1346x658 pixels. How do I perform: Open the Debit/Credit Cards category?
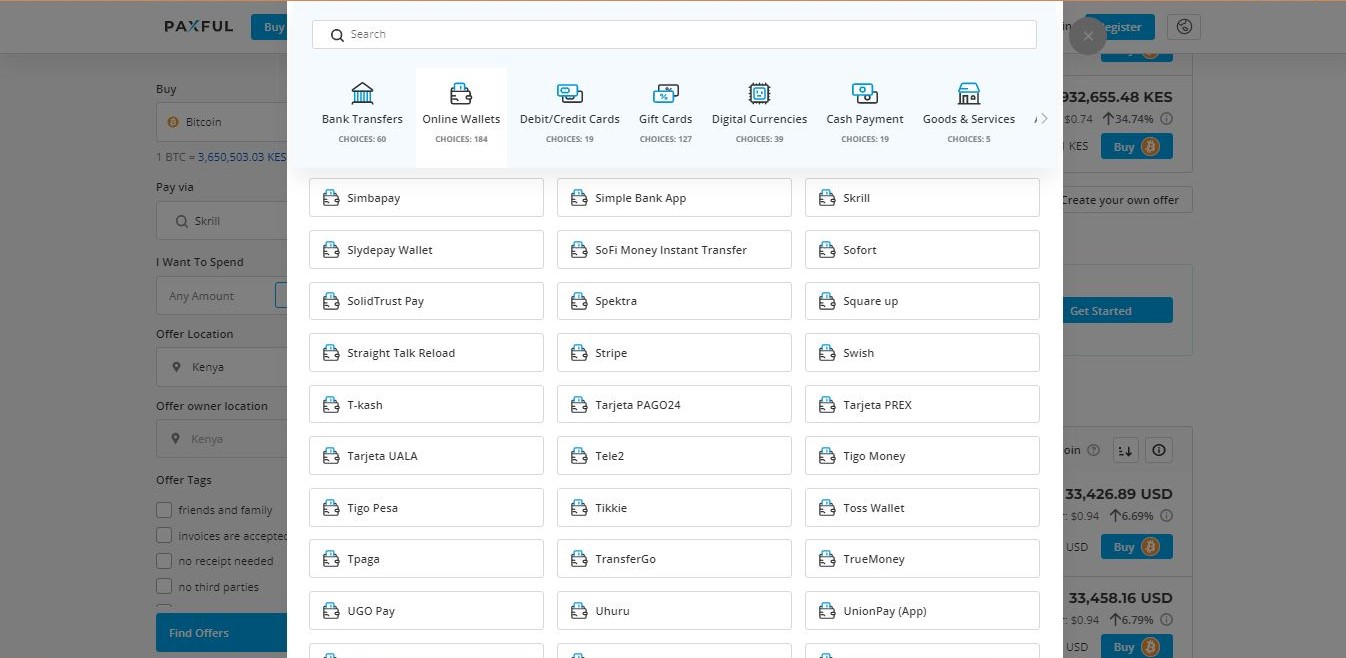pyautogui.click(x=570, y=116)
